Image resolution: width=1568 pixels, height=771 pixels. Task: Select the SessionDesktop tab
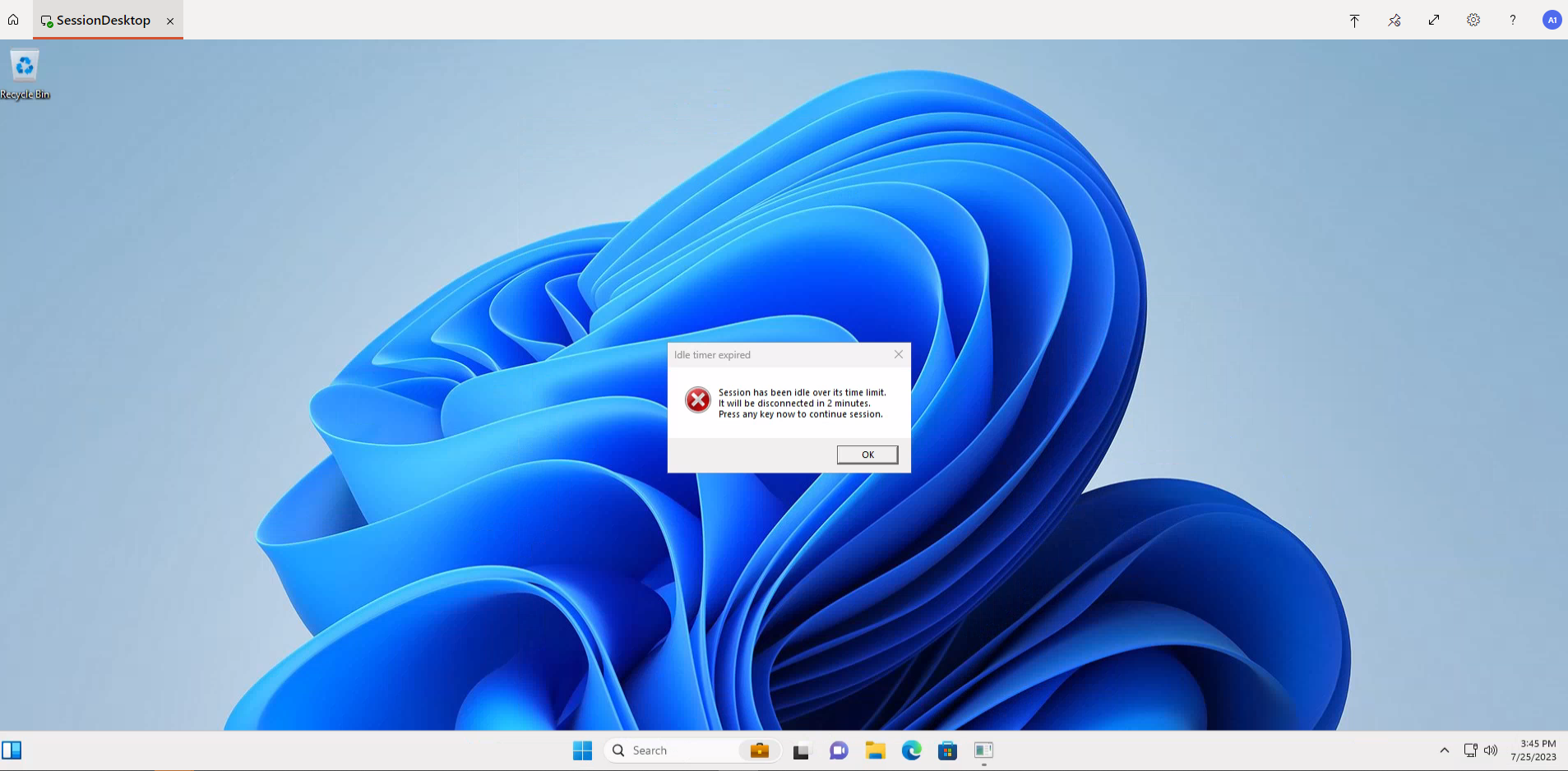(107, 20)
